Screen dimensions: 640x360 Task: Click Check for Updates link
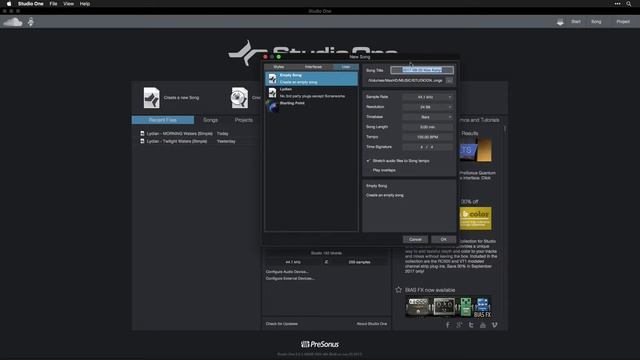tap(282, 324)
